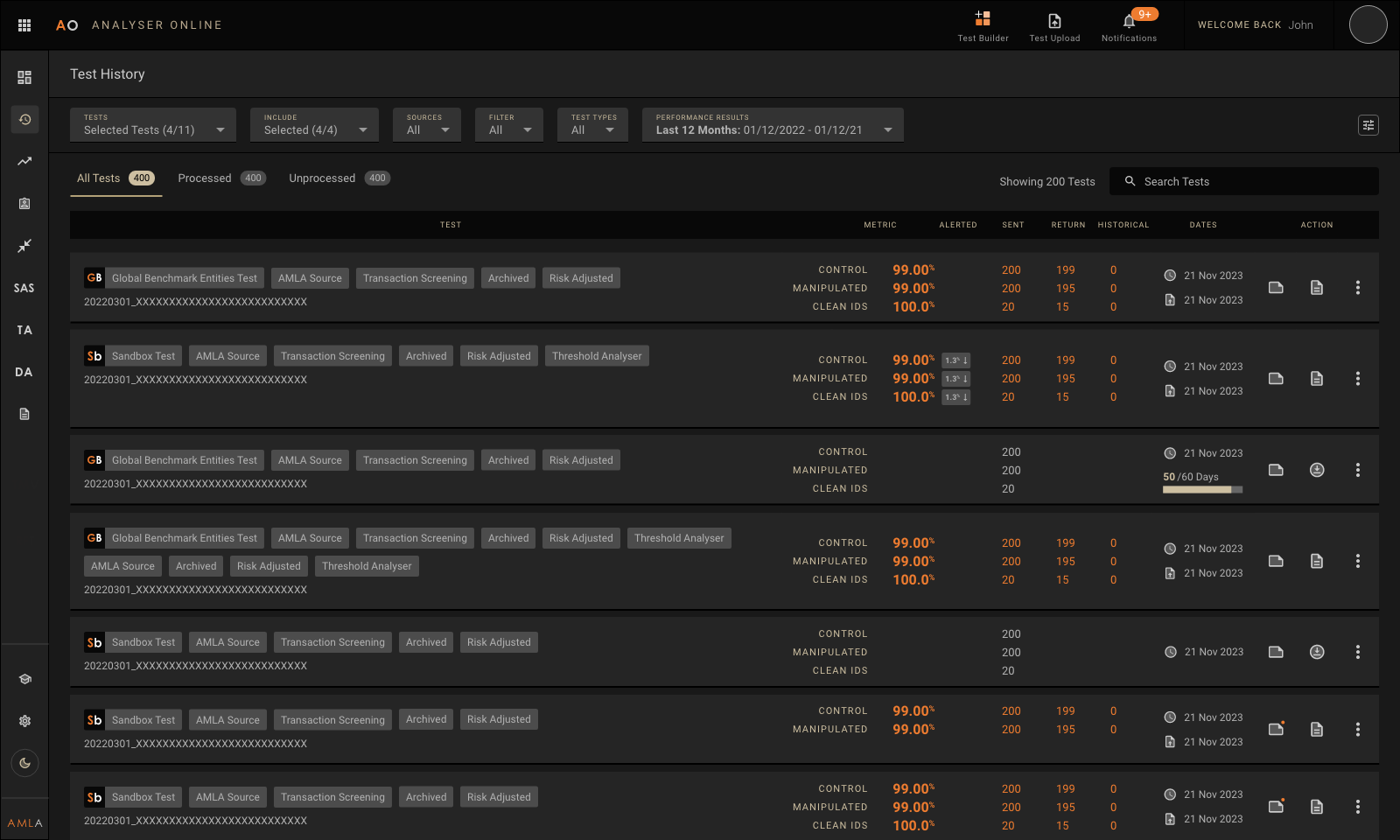Image resolution: width=1400 pixels, height=840 pixels.
Task: Open SAS section in sidebar
Action: click(x=24, y=288)
